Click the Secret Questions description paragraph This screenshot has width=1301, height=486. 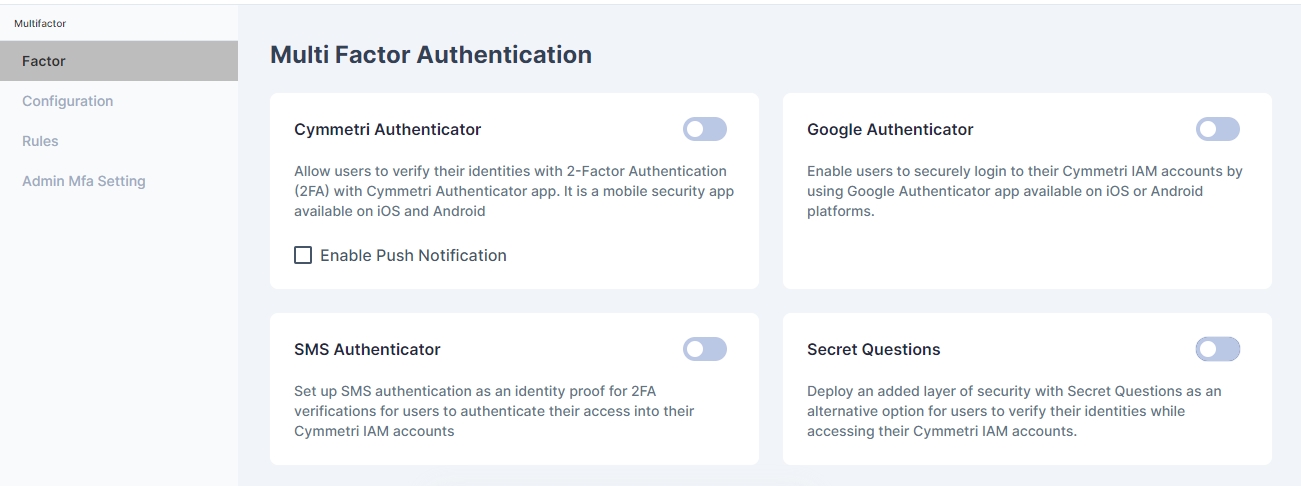[x=1013, y=411]
